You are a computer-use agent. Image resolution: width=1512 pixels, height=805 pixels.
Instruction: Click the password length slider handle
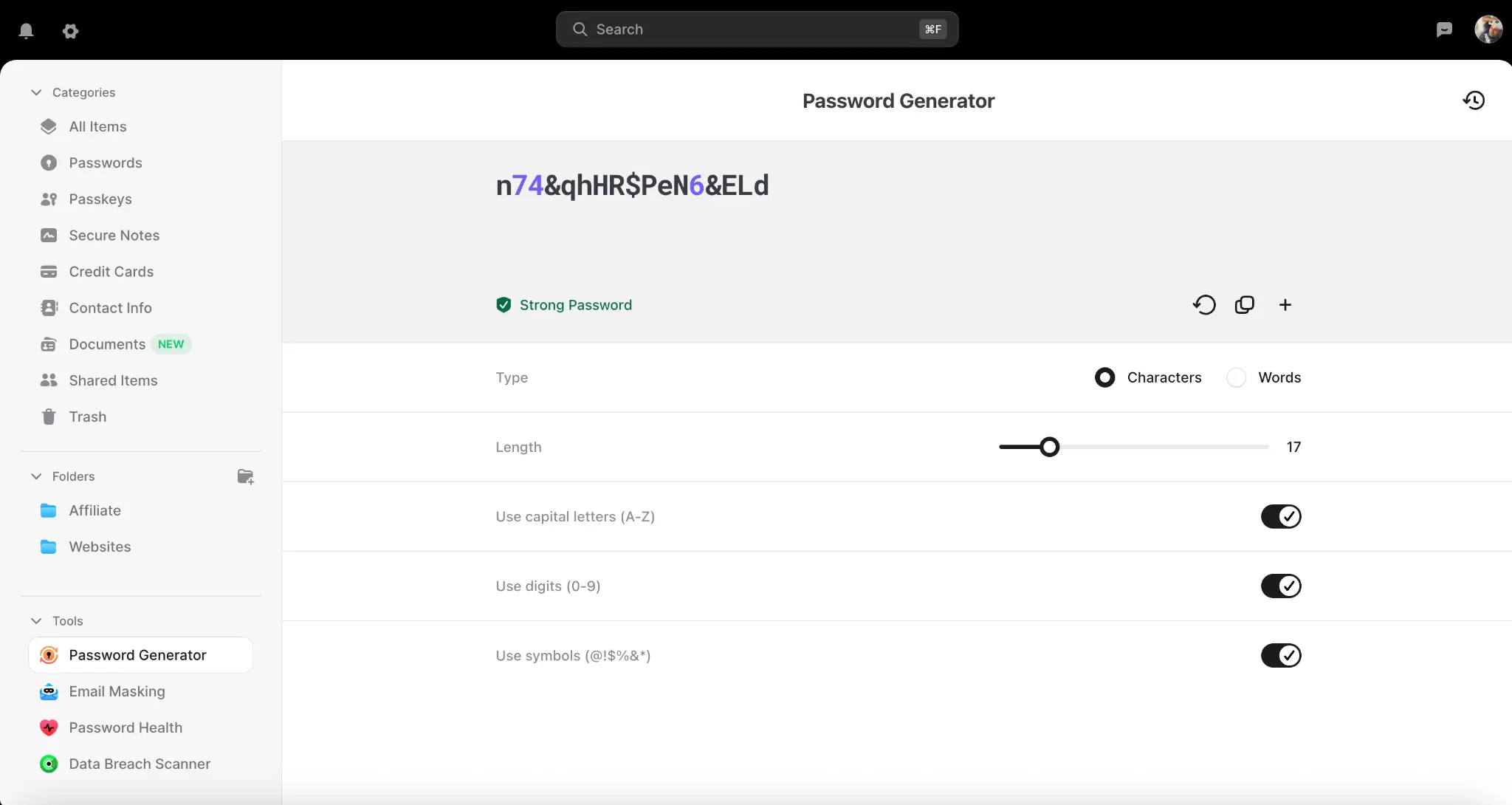1049,447
